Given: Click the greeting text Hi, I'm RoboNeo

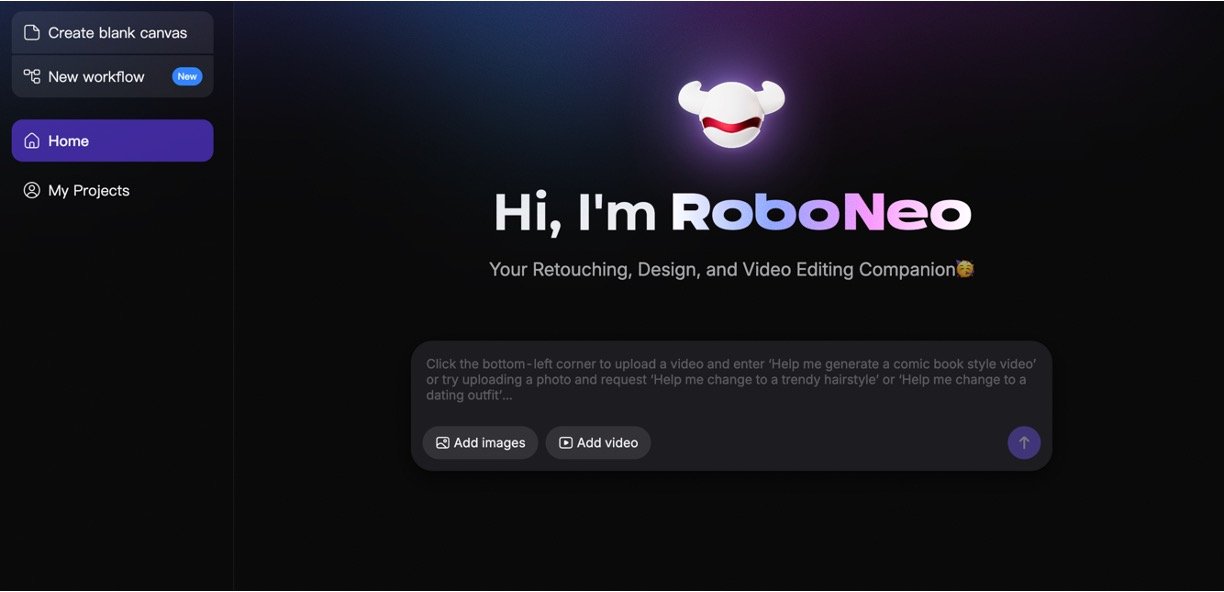Looking at the screenshot, I should (731, 212).
